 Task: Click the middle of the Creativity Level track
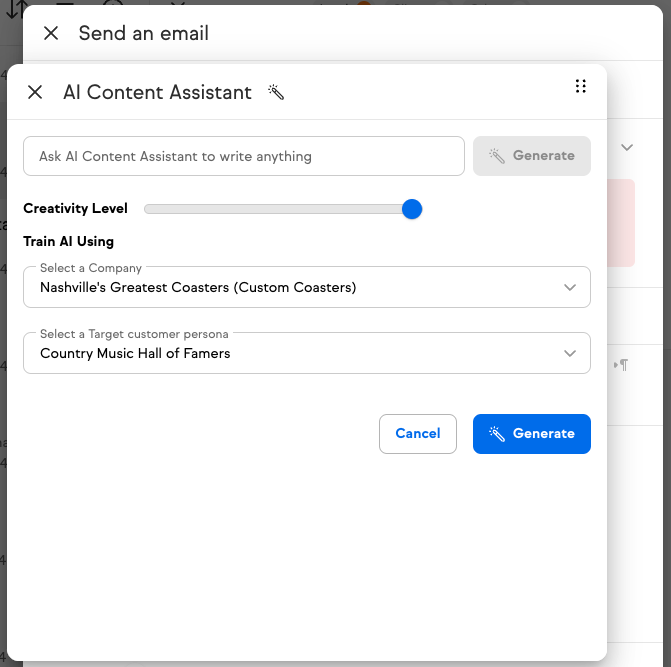coord(278,209)
